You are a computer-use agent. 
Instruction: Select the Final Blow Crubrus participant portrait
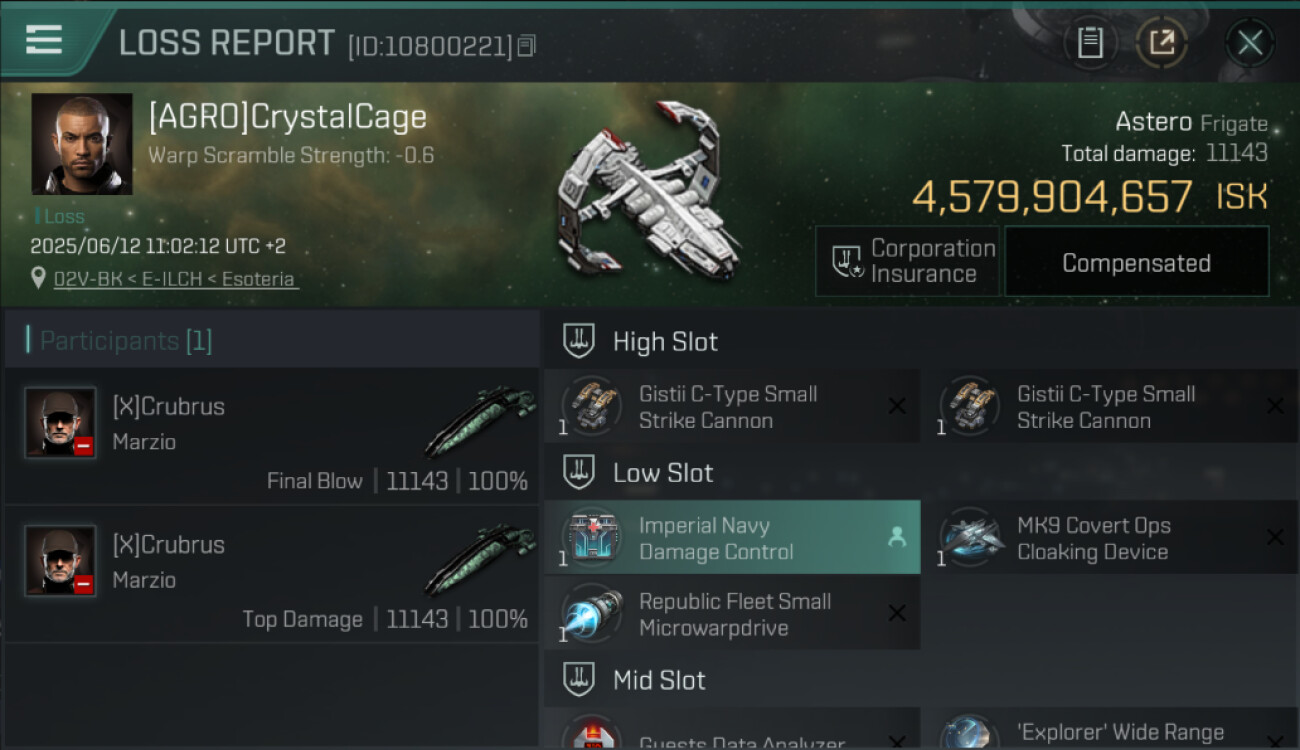(x=60, y=423)
